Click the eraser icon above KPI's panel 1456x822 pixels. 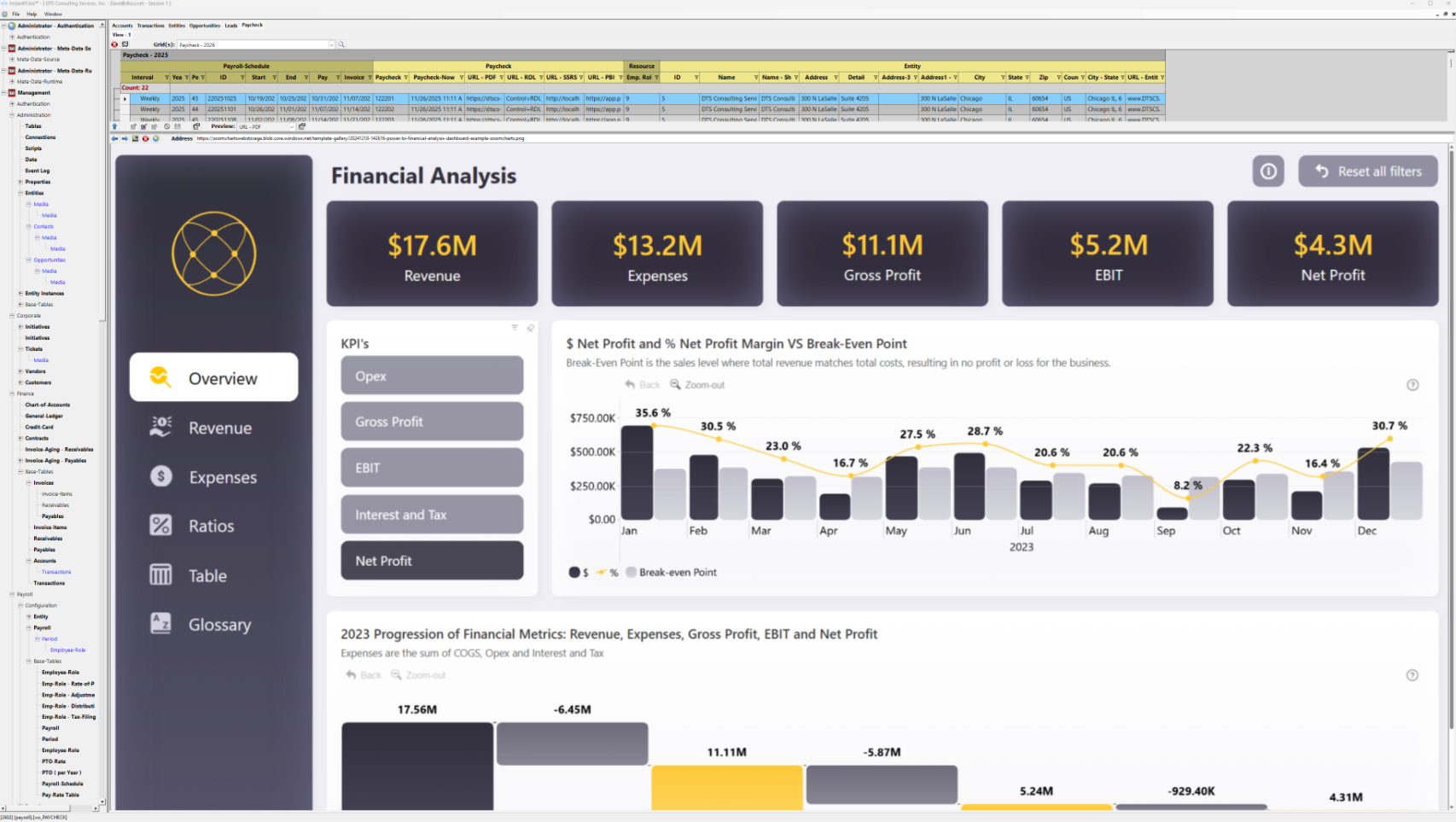[x=530, y=328]
